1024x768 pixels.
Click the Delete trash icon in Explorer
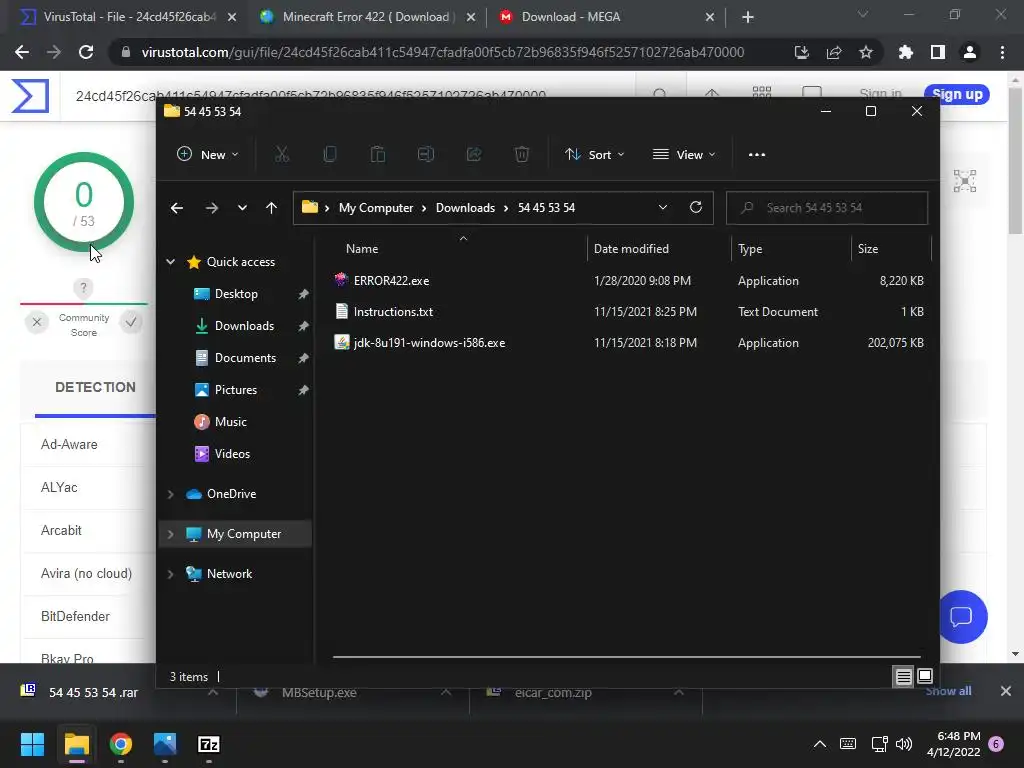click(522, 155)
